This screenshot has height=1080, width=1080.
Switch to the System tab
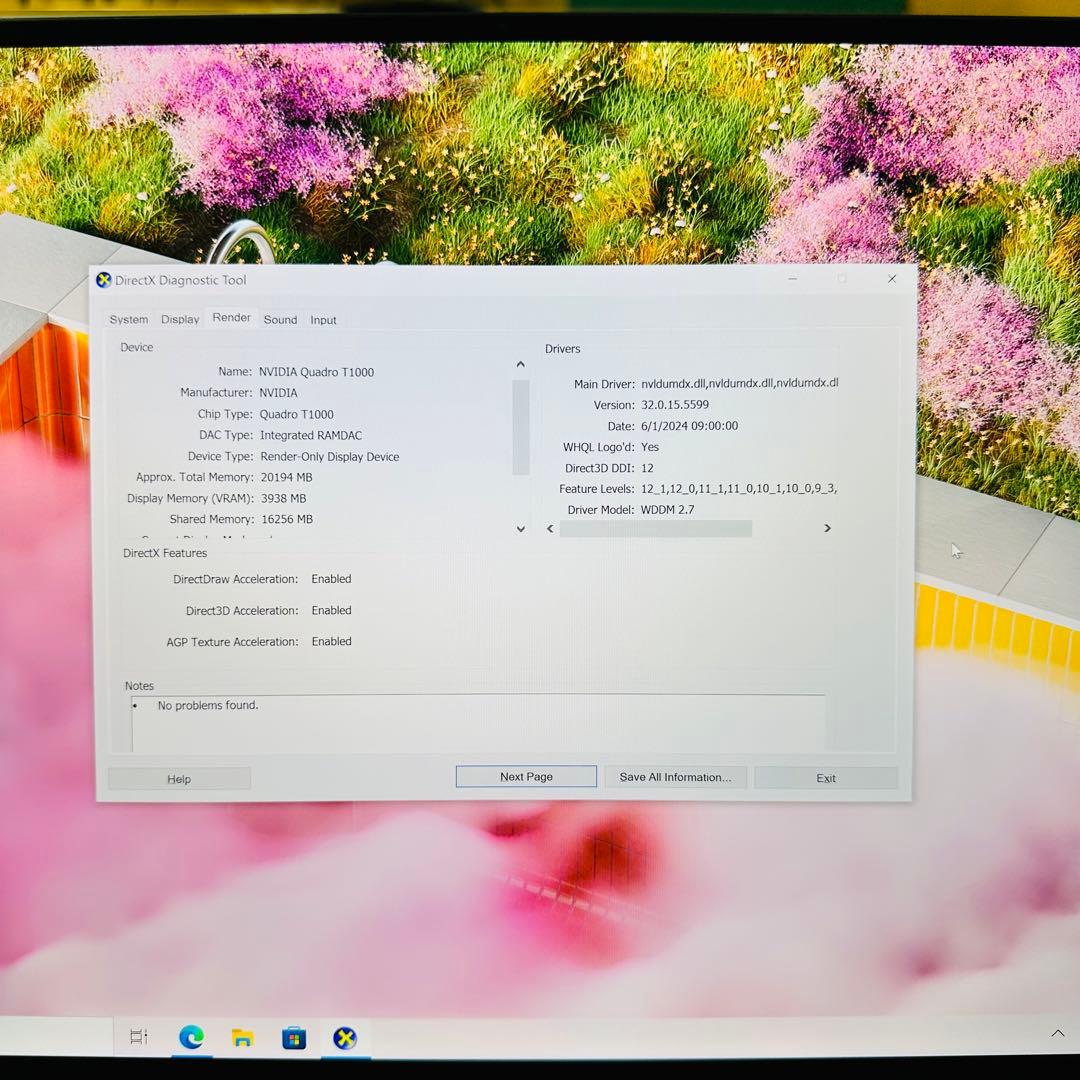(x=128, y=319)
